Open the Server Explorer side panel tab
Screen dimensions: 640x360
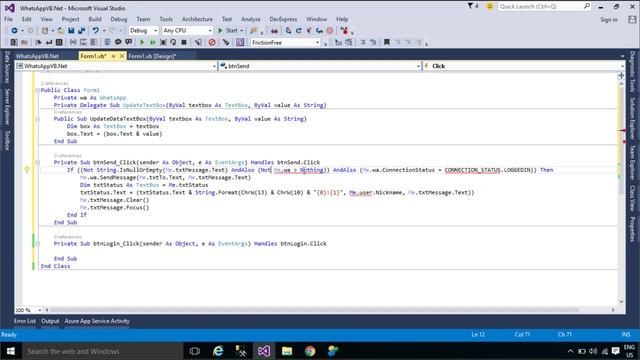click(7, 107)
